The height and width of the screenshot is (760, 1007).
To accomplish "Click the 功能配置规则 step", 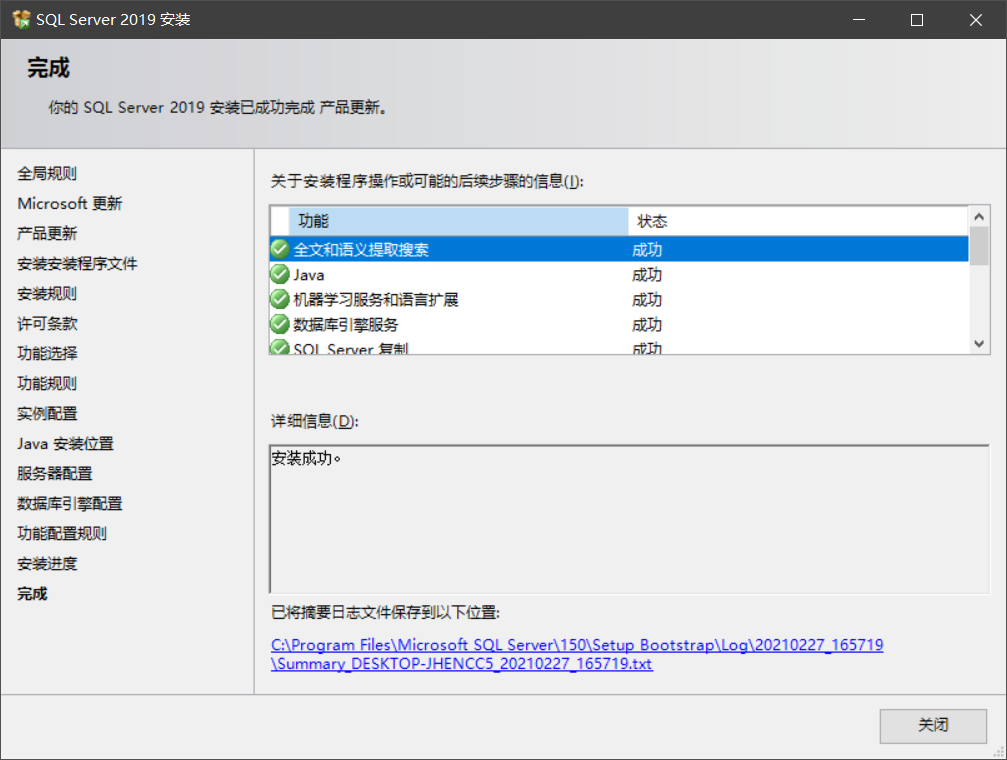I will click(x=62, y=534).
